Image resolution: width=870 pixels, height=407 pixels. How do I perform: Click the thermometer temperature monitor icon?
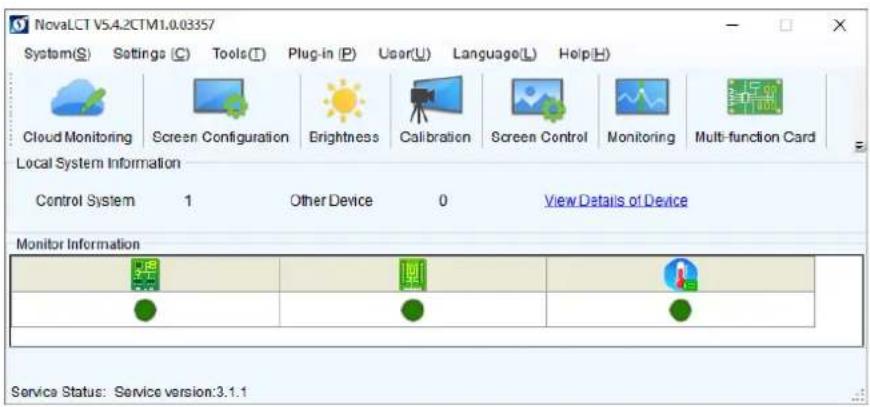[681, 275]
